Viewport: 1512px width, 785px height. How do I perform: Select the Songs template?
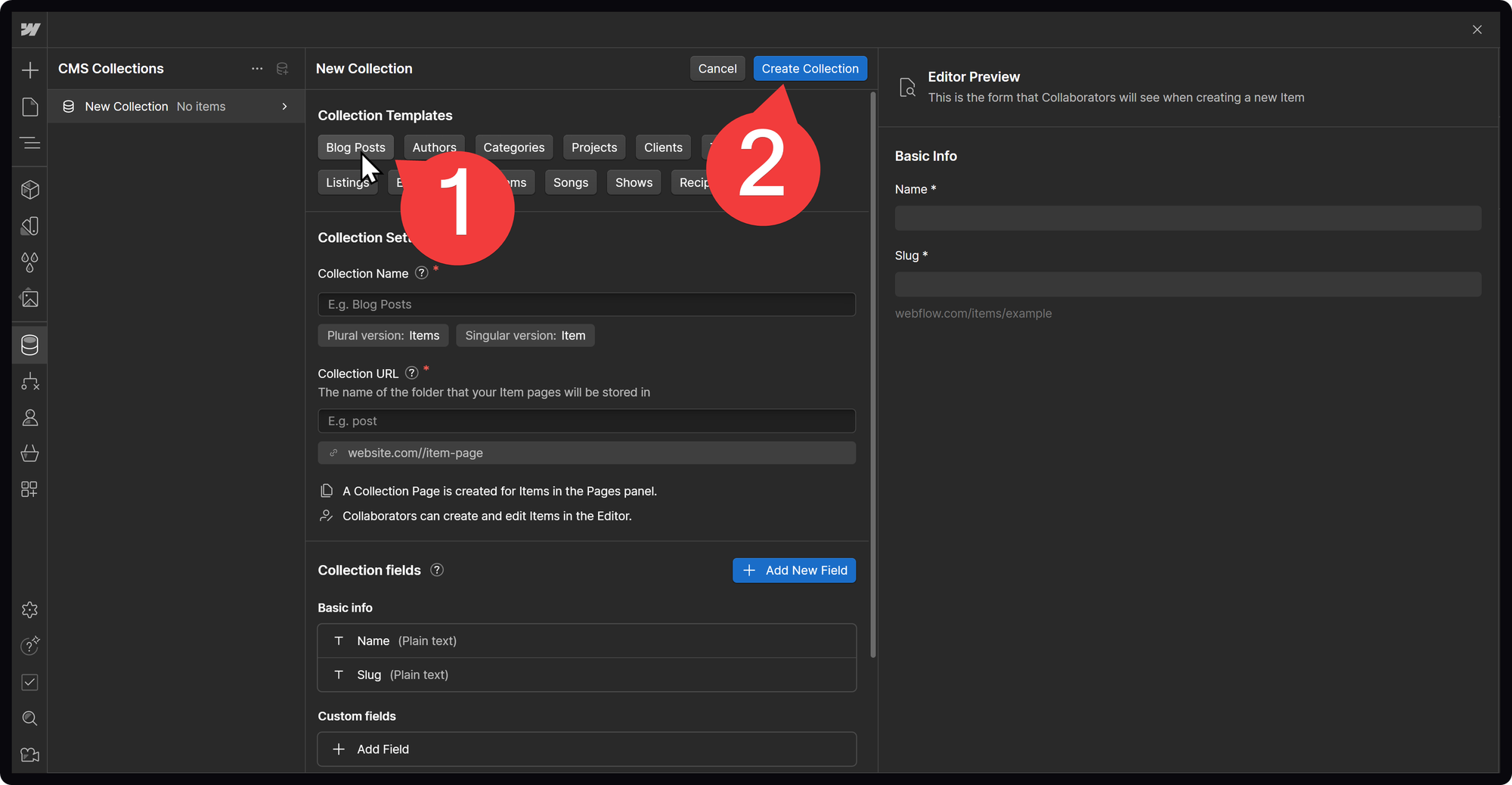coord(571,182)
